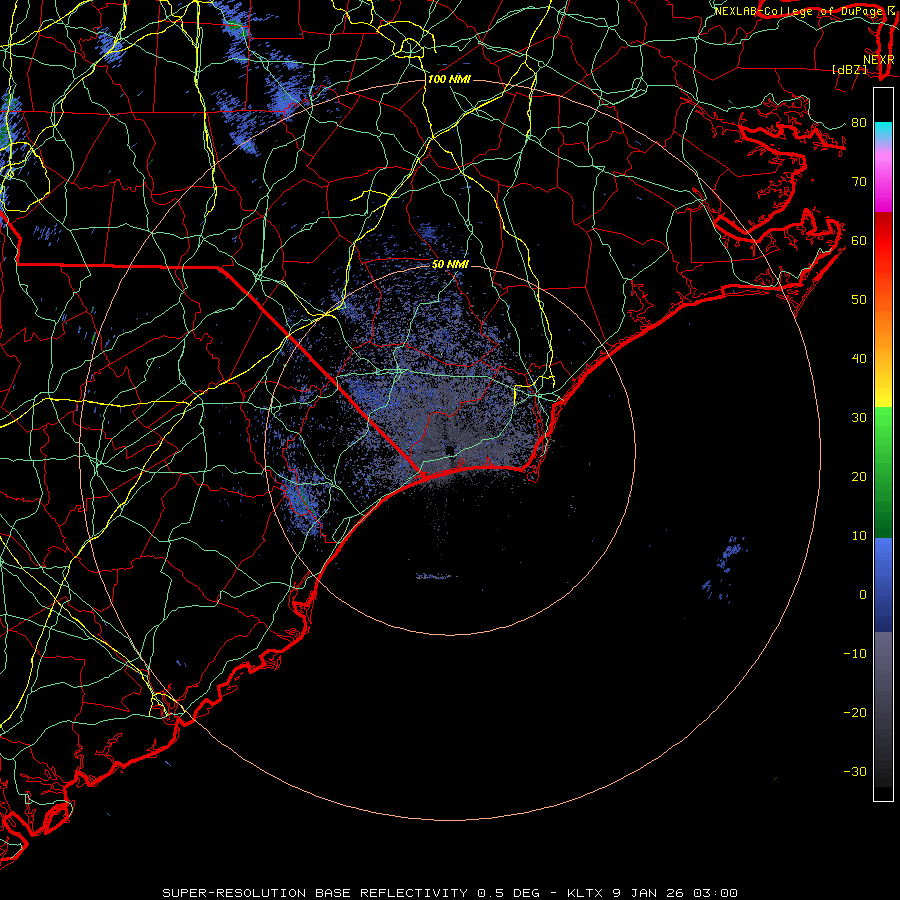
Task: Click the 100 NMI range ring label
Action: click(449, 79)
